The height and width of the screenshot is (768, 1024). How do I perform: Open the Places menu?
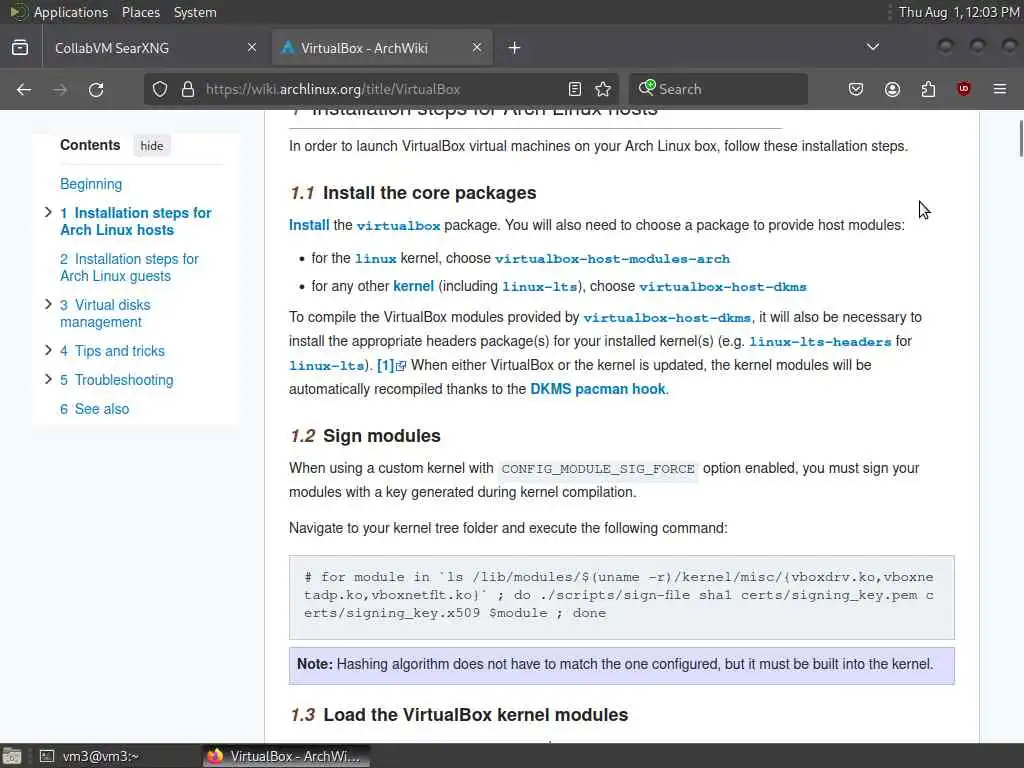pyautogui.click(x=140, y=12)
